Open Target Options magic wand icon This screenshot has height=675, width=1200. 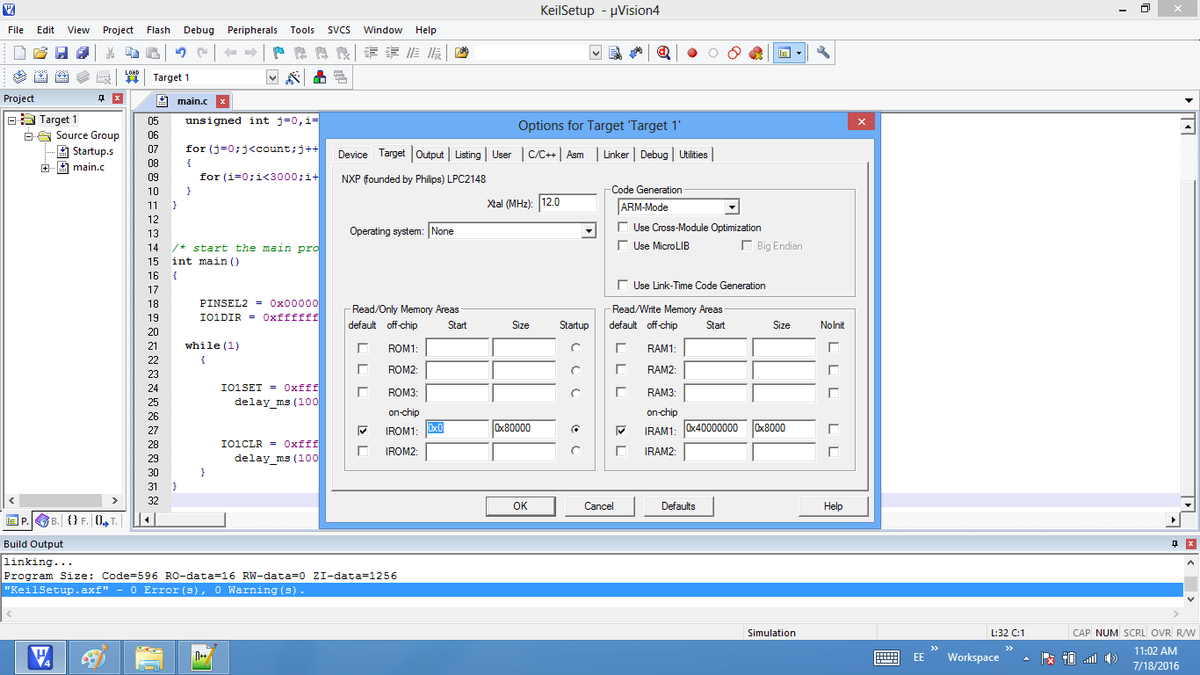tap(294, 77)
